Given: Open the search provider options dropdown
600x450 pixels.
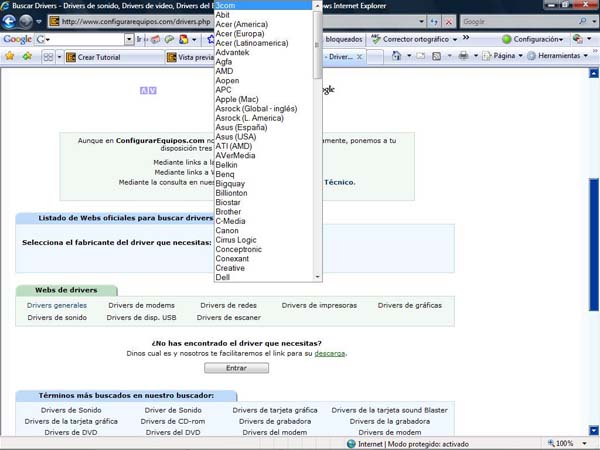Looking at the screenshot, I should pos(594,22).
